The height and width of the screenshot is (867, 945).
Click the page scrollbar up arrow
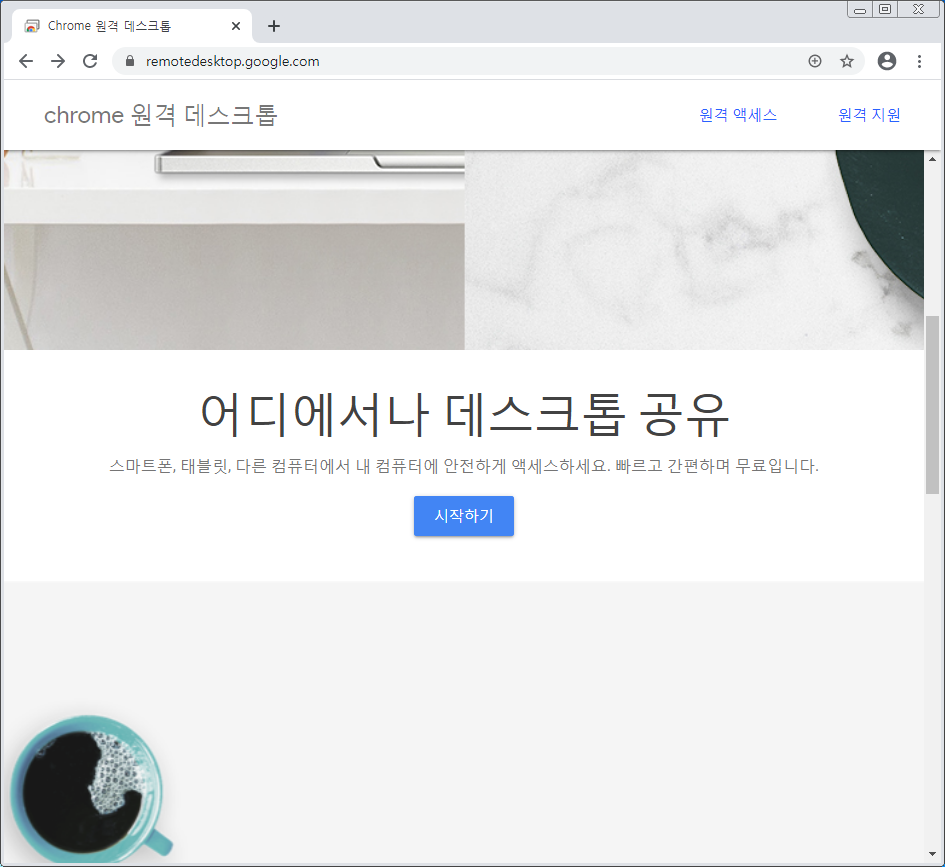pyautogui.click(x=932, y=159)
